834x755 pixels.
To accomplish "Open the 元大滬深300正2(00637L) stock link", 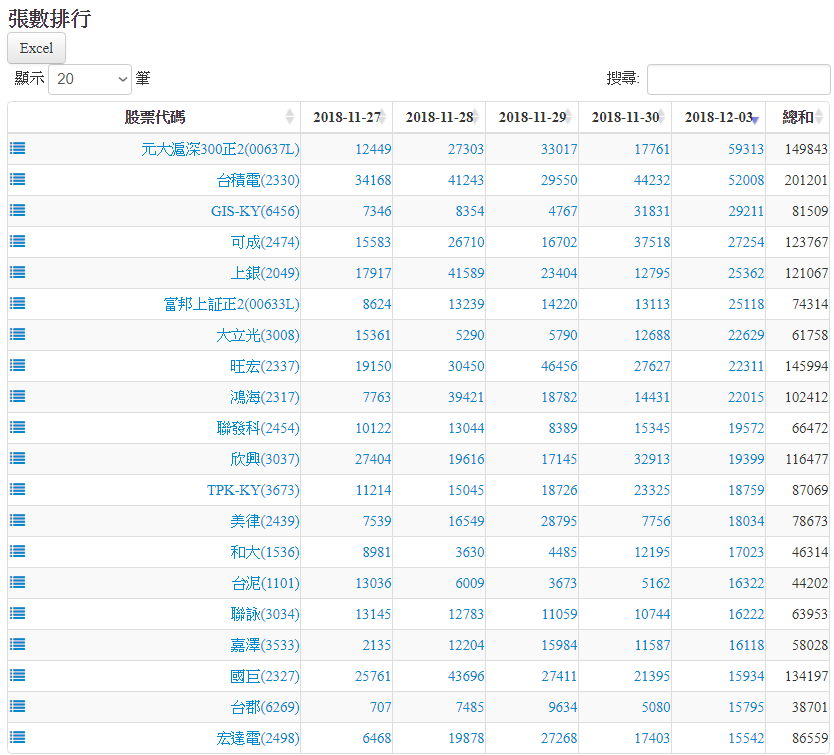I will pyautogui.click(x=220, y=149).
